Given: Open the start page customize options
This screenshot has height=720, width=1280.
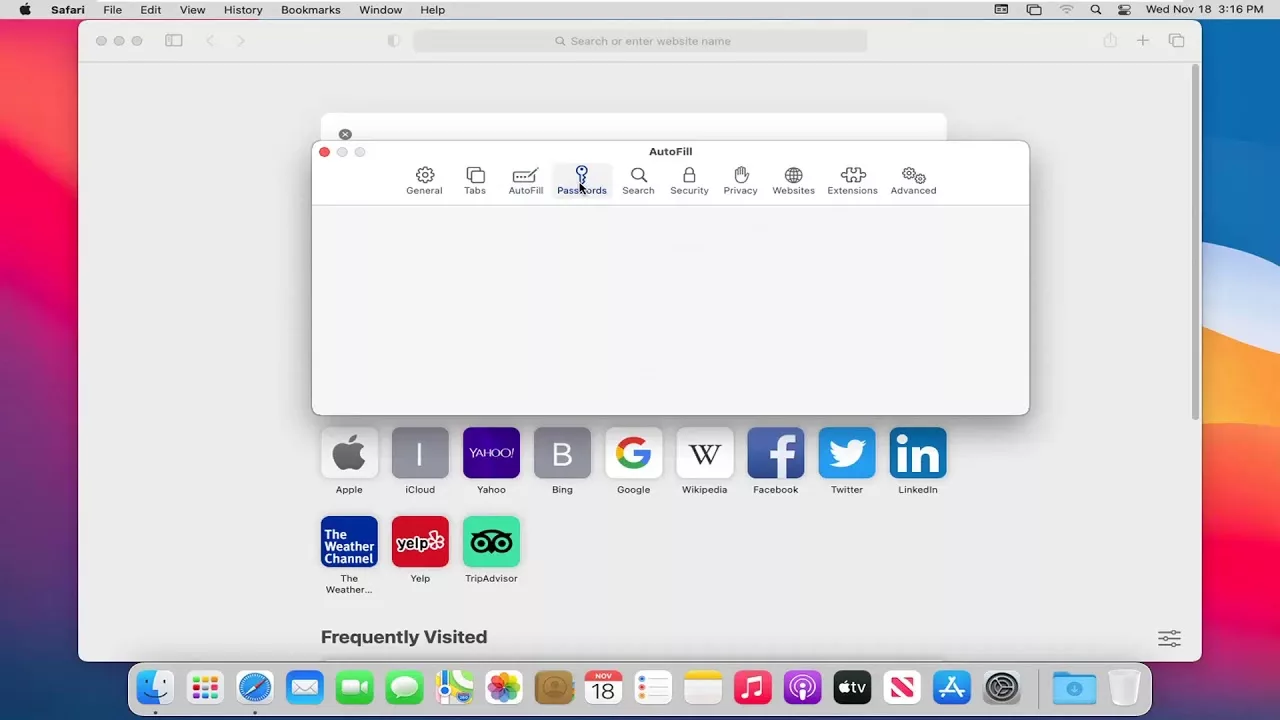Looking at the screenshot, I should click(x=1169, y=637).
